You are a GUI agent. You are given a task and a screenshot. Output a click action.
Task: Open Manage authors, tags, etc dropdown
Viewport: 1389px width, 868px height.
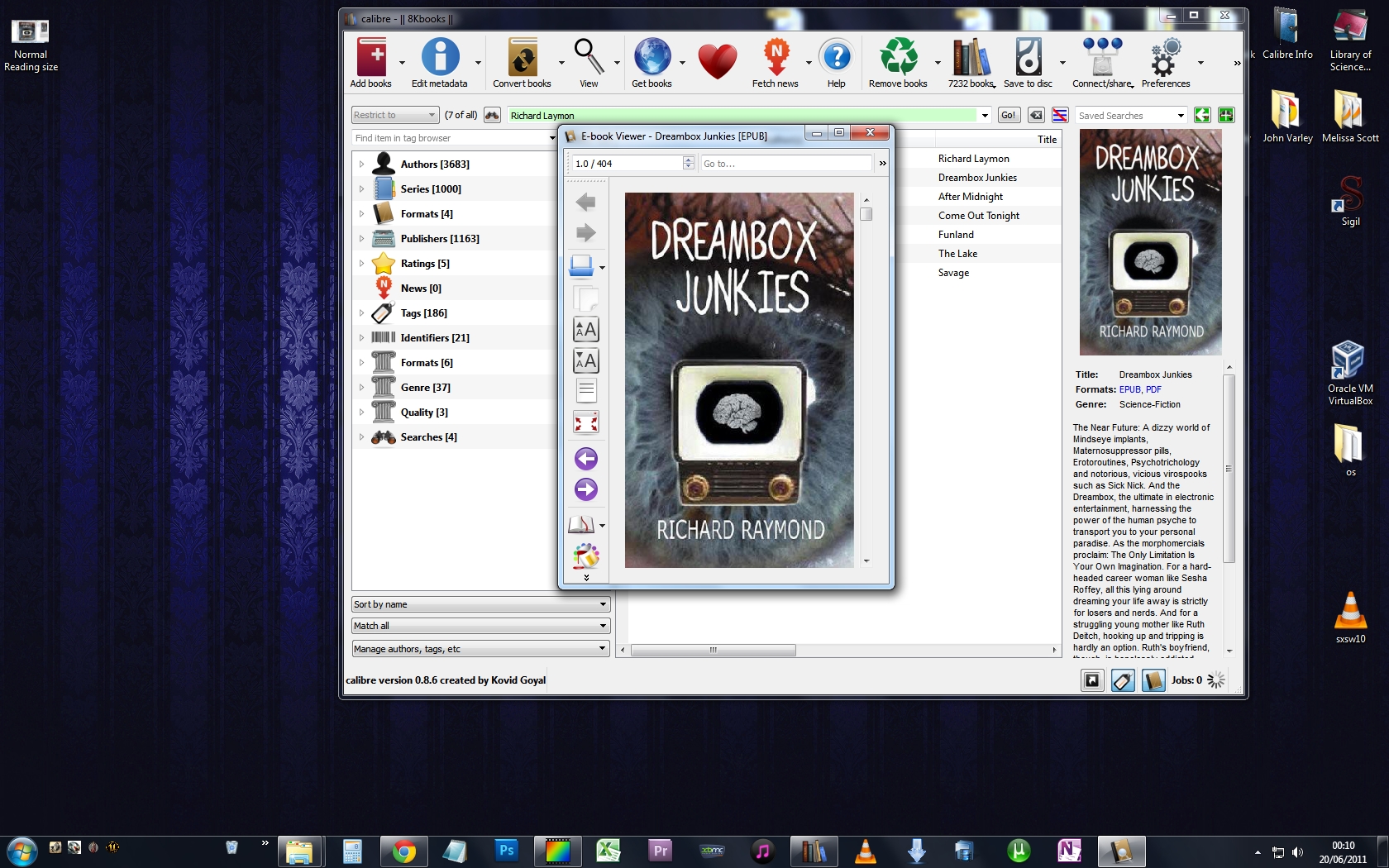480,649
